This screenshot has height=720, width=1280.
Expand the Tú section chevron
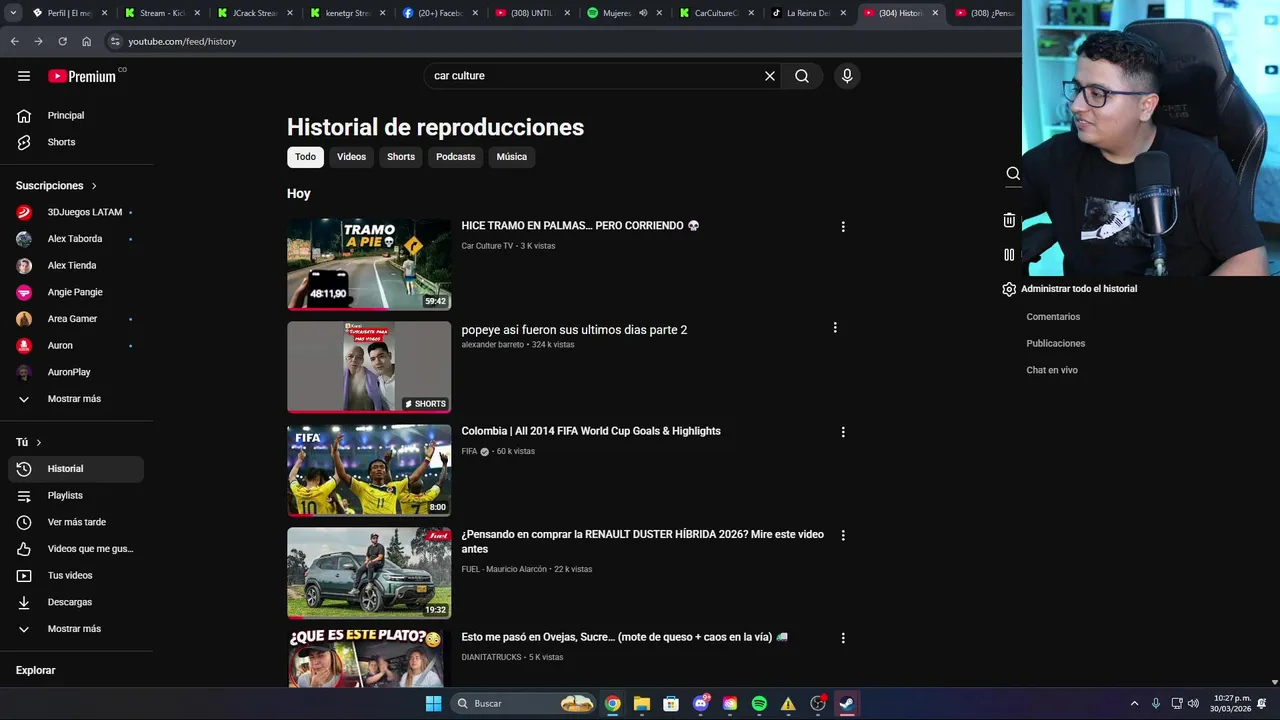tap(39, 442)
